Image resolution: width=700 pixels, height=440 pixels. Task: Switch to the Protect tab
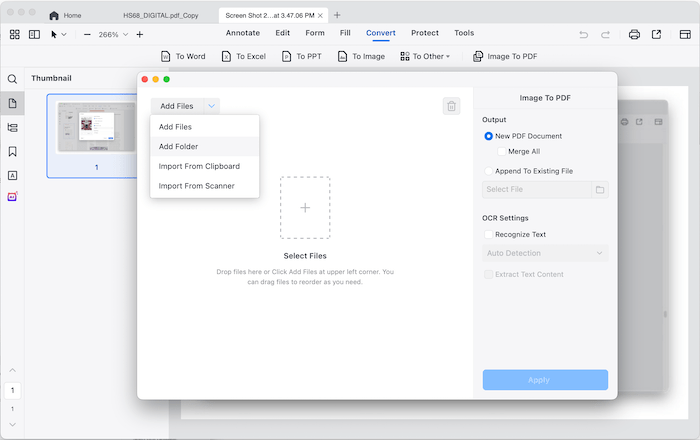(425, 33)
